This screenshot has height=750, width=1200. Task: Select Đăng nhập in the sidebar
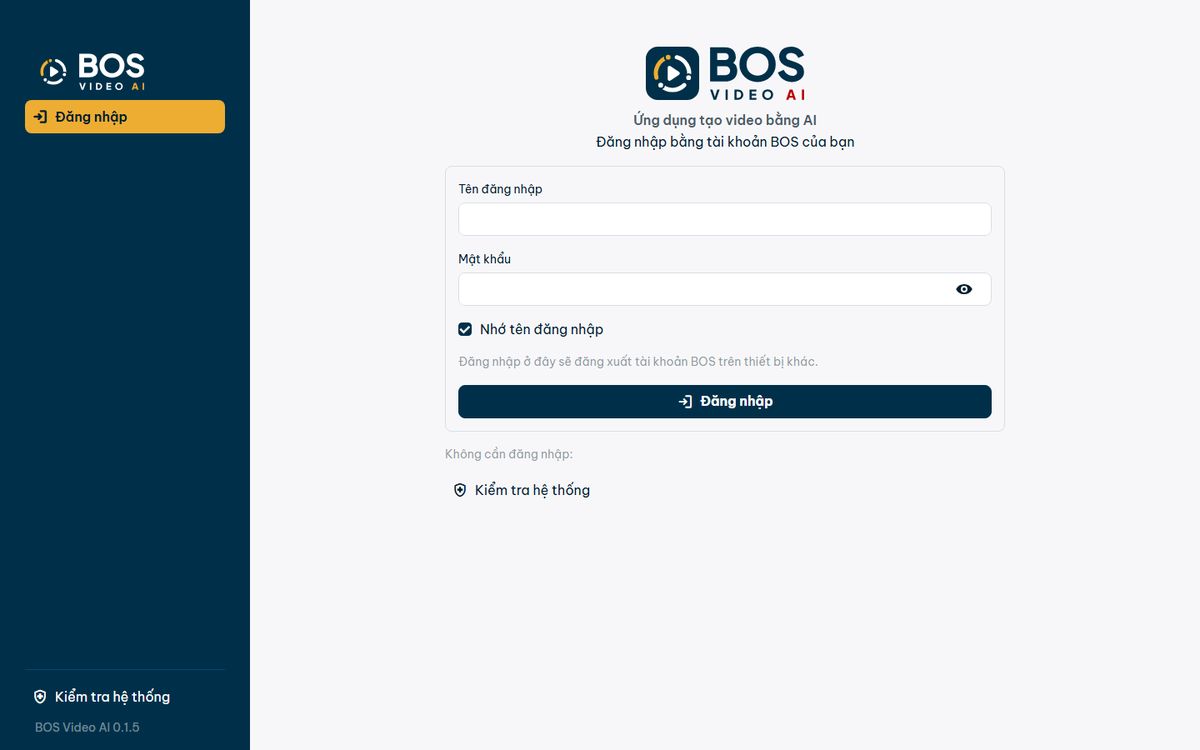coord(125,117)
